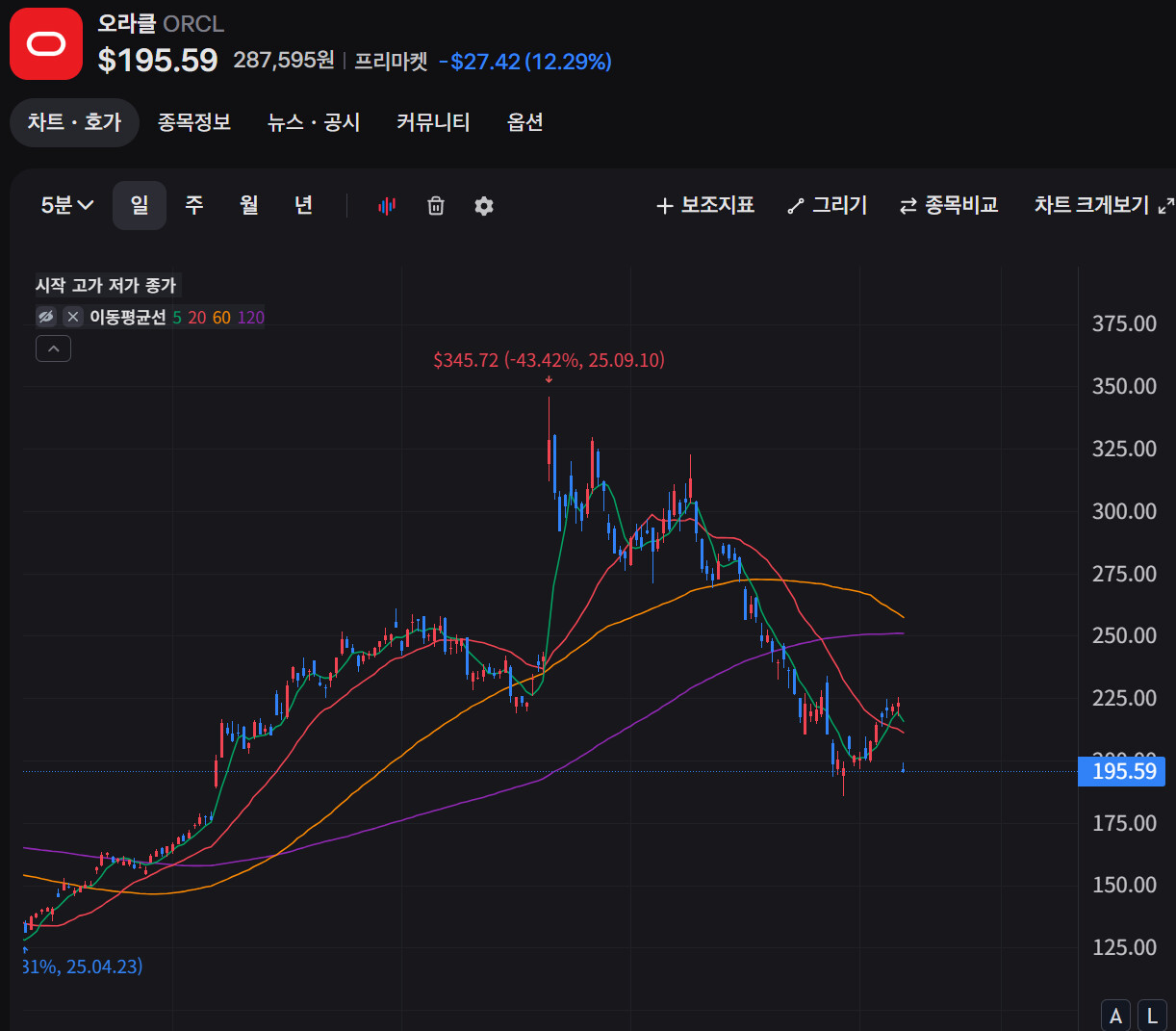Add an indicator via 보조지표

(705, 205)
